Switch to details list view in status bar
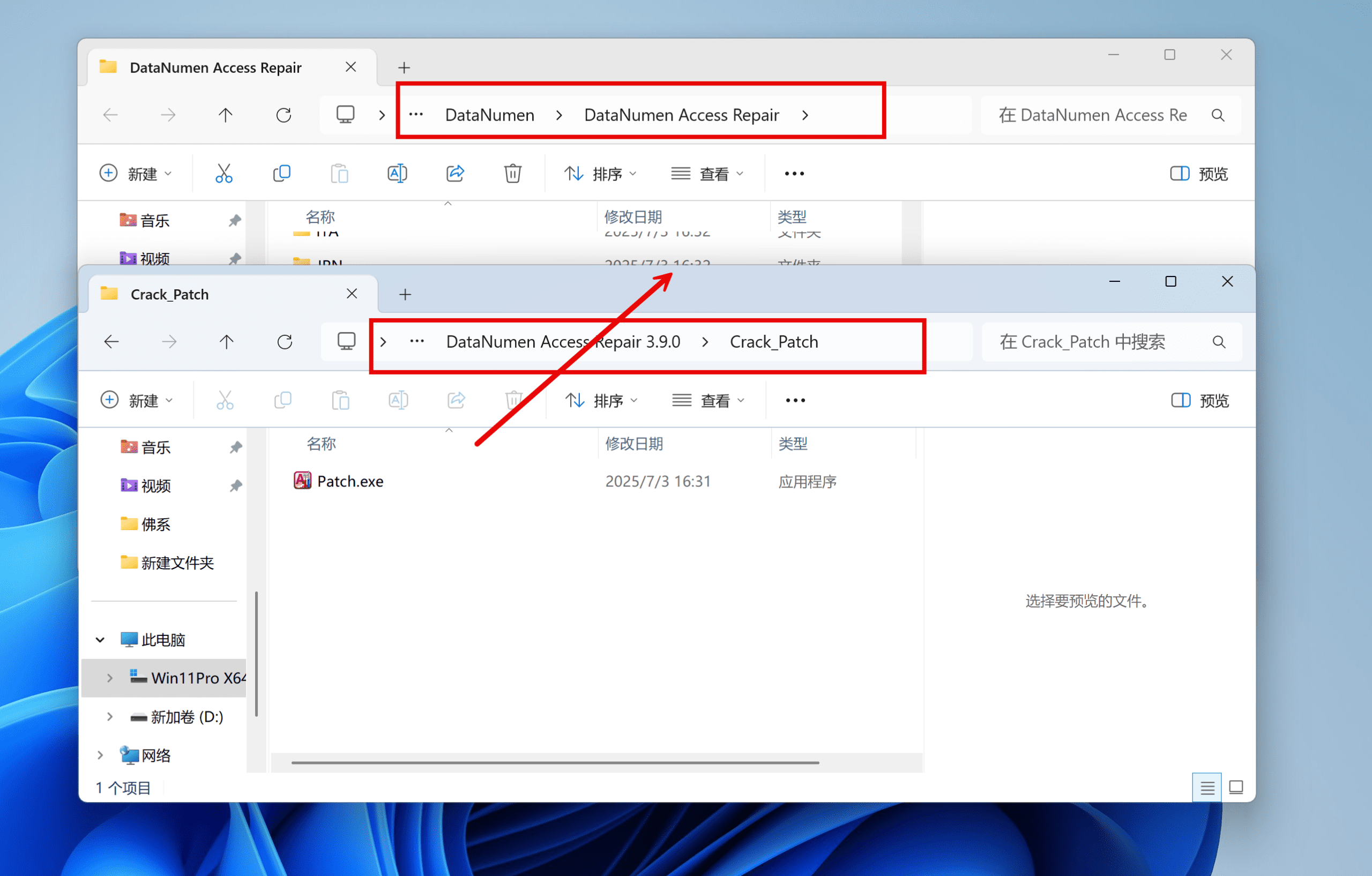The width and height of the screenshot is (1372, 876). [x=1207, y=787]
